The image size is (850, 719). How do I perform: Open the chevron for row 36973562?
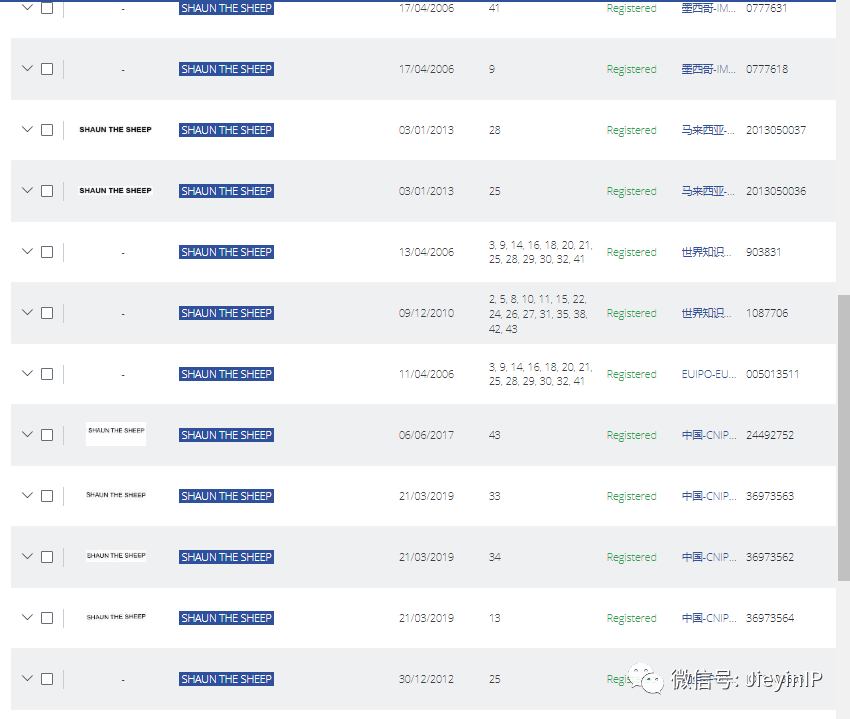27,556
